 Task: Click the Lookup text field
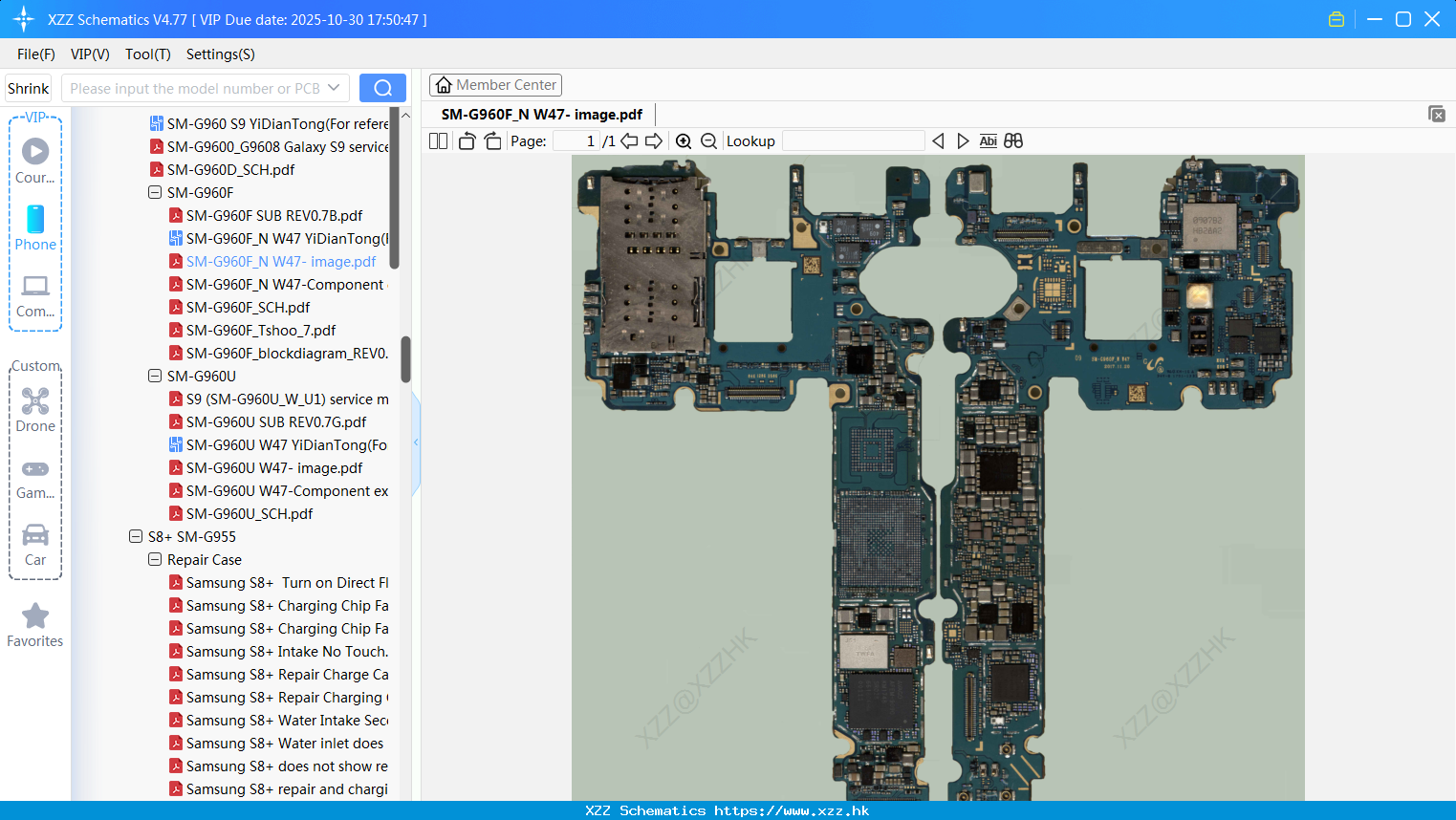854,140
